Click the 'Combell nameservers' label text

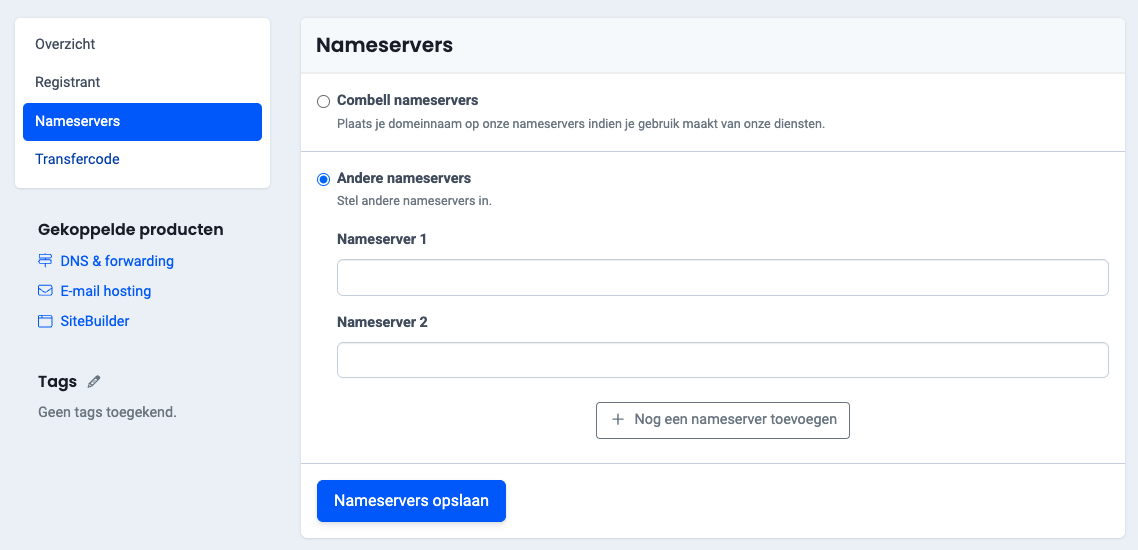[407, 100]
